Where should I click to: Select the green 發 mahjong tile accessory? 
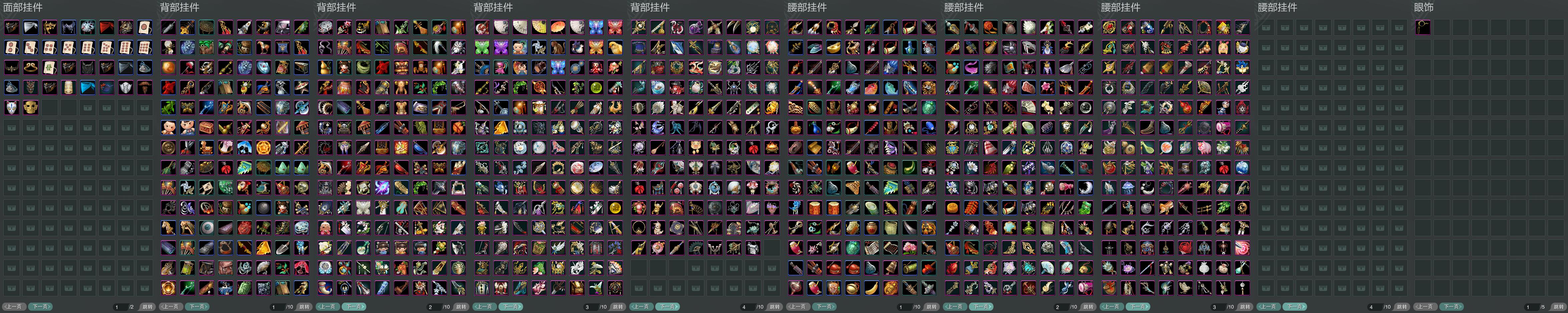[x=49, y=67]
